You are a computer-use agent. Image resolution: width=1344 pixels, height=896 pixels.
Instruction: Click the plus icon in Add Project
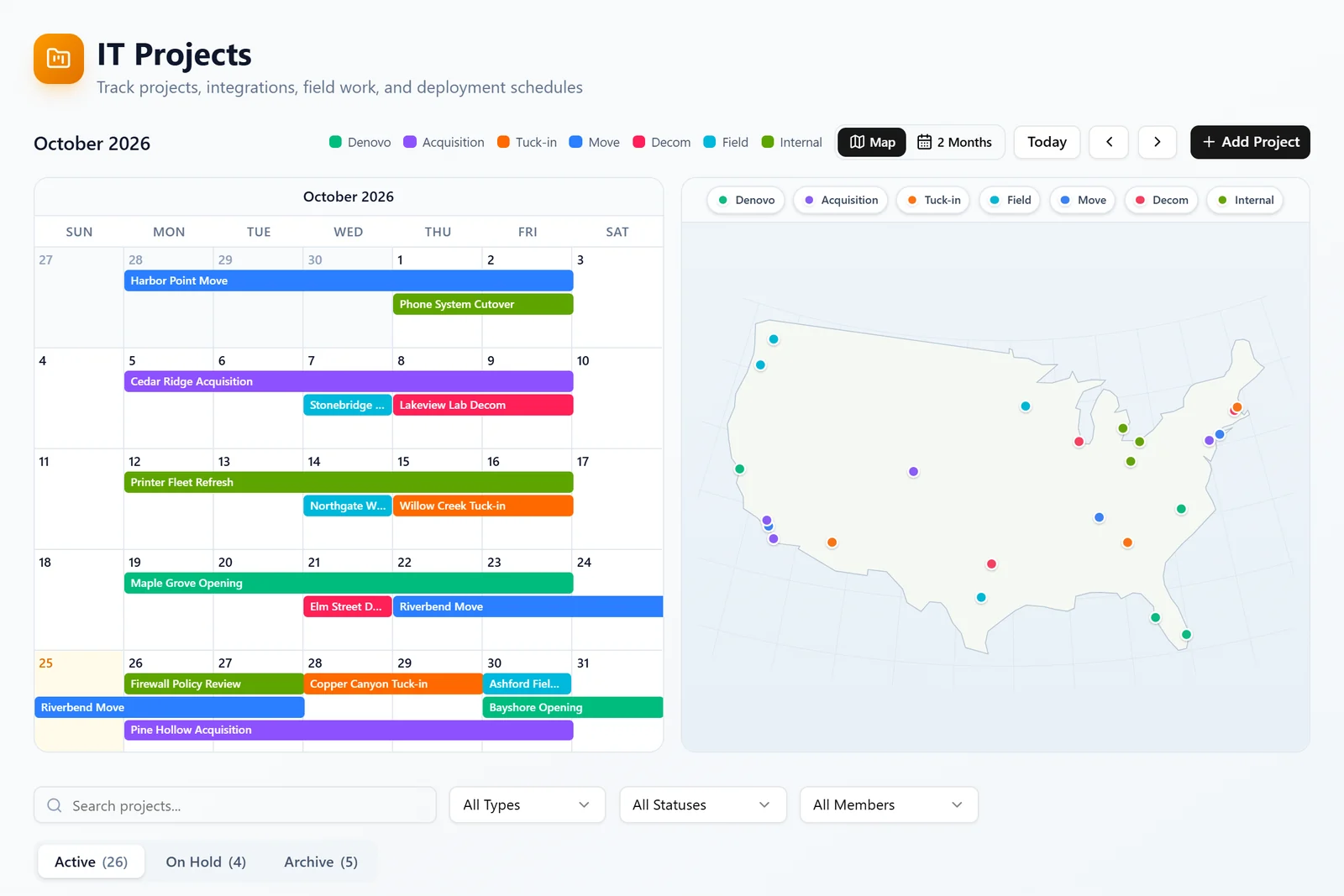tap(1209, 142)
